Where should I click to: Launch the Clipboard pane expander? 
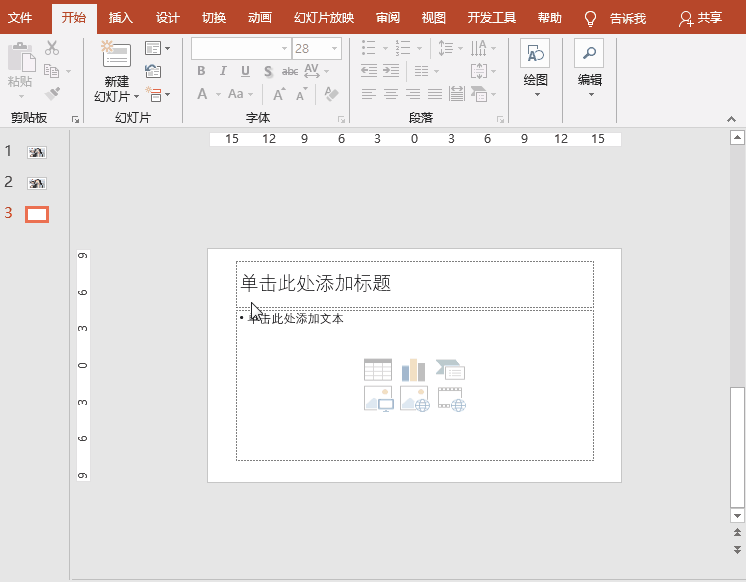(75, 120)
